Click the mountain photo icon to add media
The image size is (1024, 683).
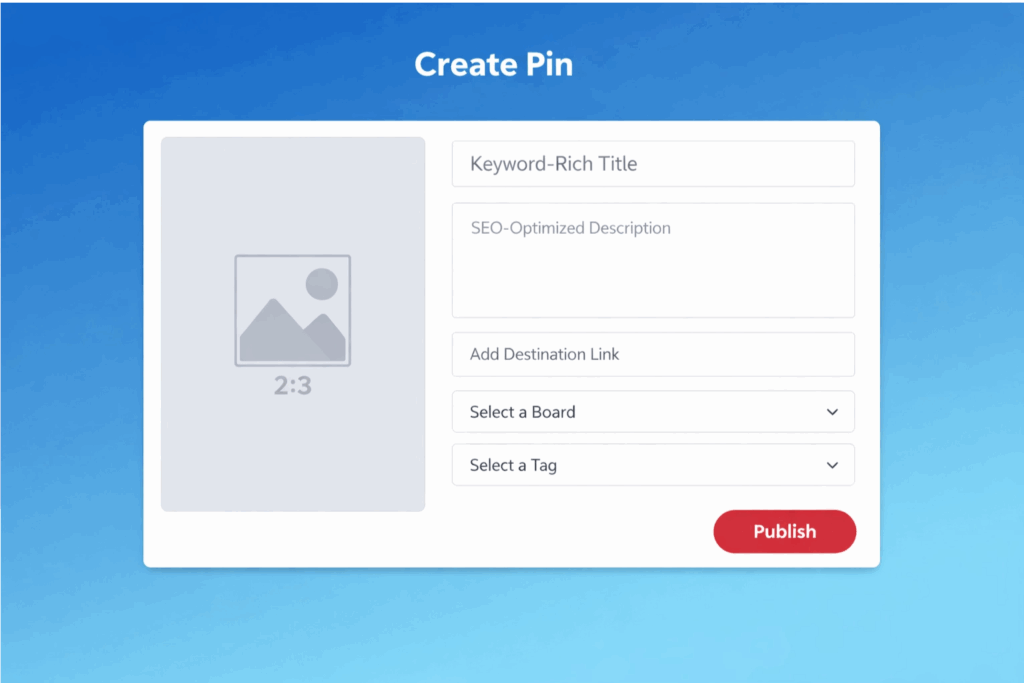(x=293, y=310)
